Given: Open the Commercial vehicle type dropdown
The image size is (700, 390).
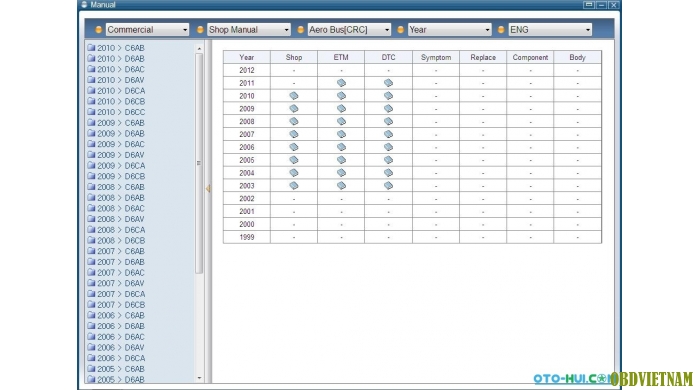Looking at the screenshot, I should tap(147, 30).
